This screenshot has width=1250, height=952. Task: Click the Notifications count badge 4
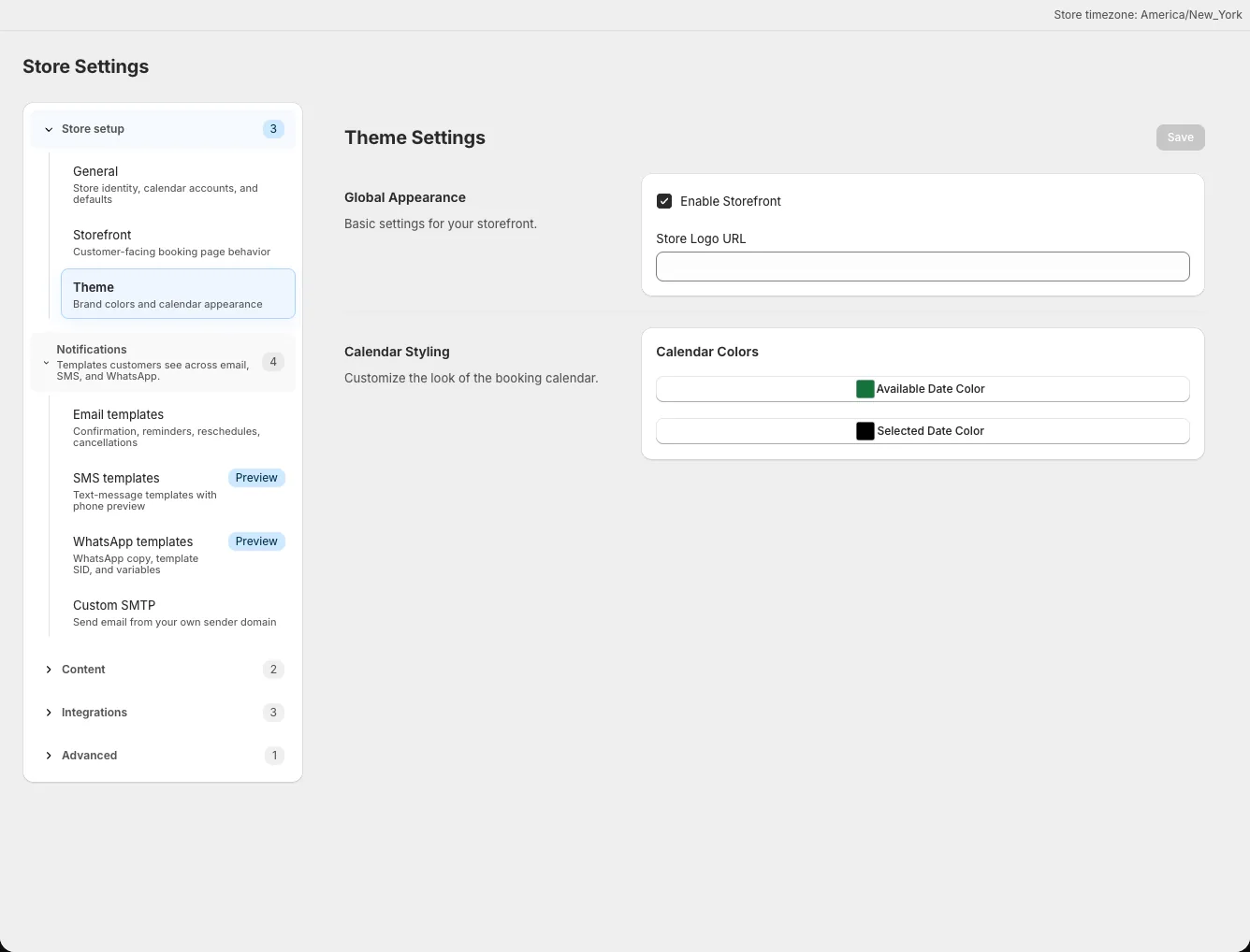point(273,362)
